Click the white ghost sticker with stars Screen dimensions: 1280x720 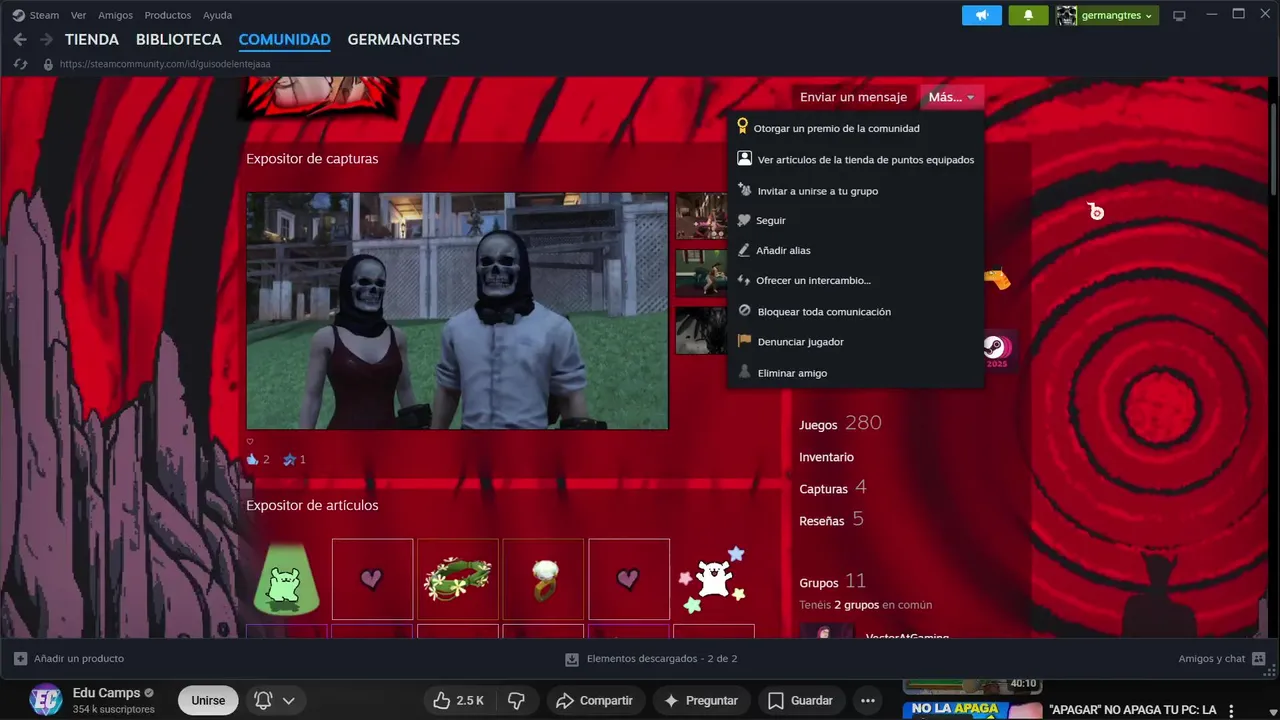[713, 579]
